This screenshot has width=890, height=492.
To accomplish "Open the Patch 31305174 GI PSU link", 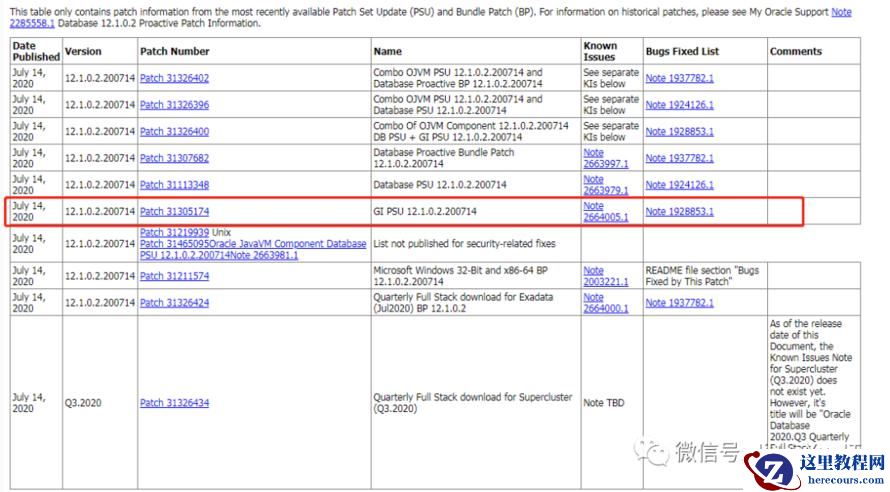I will 174,212.
